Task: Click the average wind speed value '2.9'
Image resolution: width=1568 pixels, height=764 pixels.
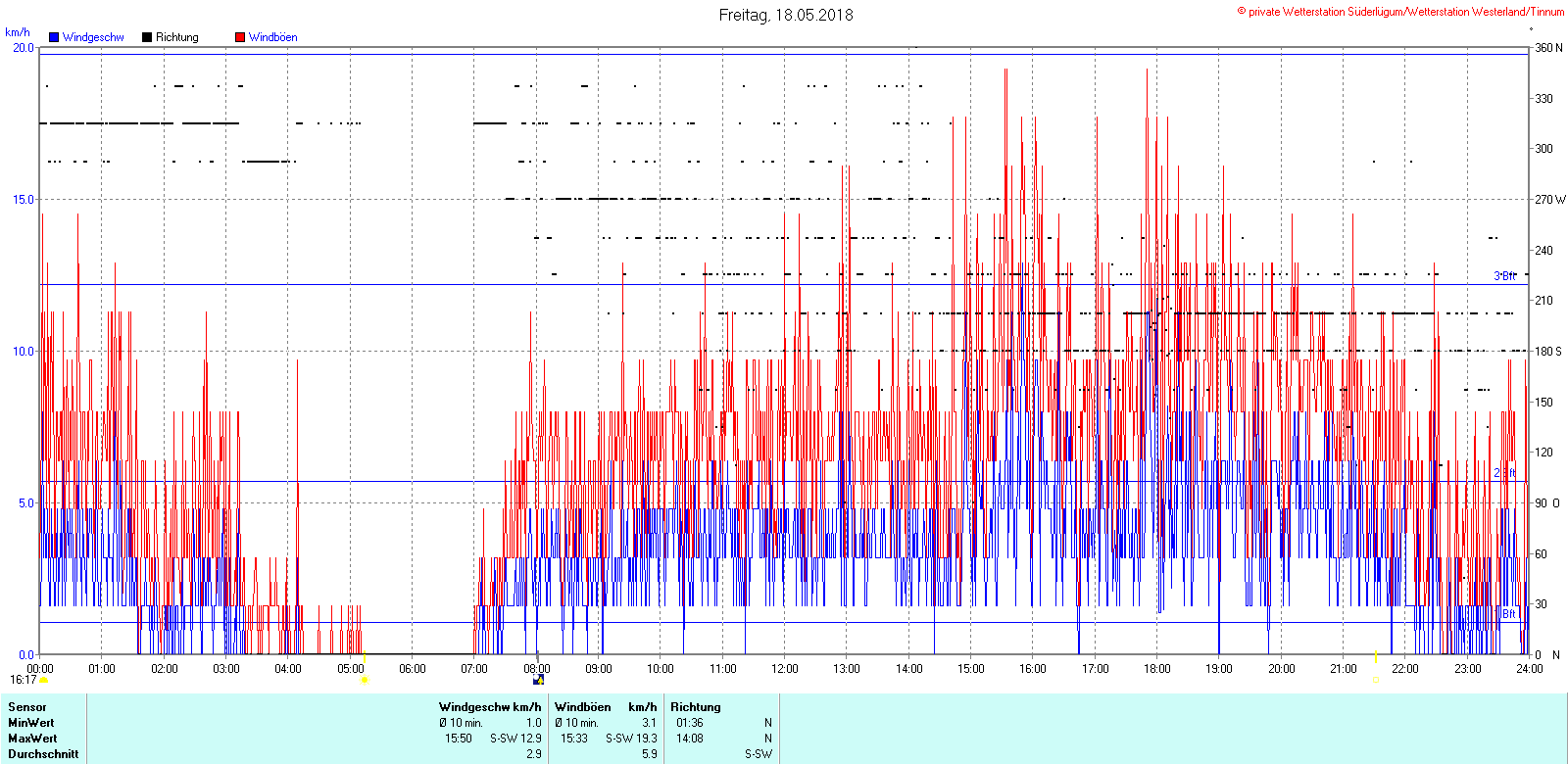Action: (534, 754)
